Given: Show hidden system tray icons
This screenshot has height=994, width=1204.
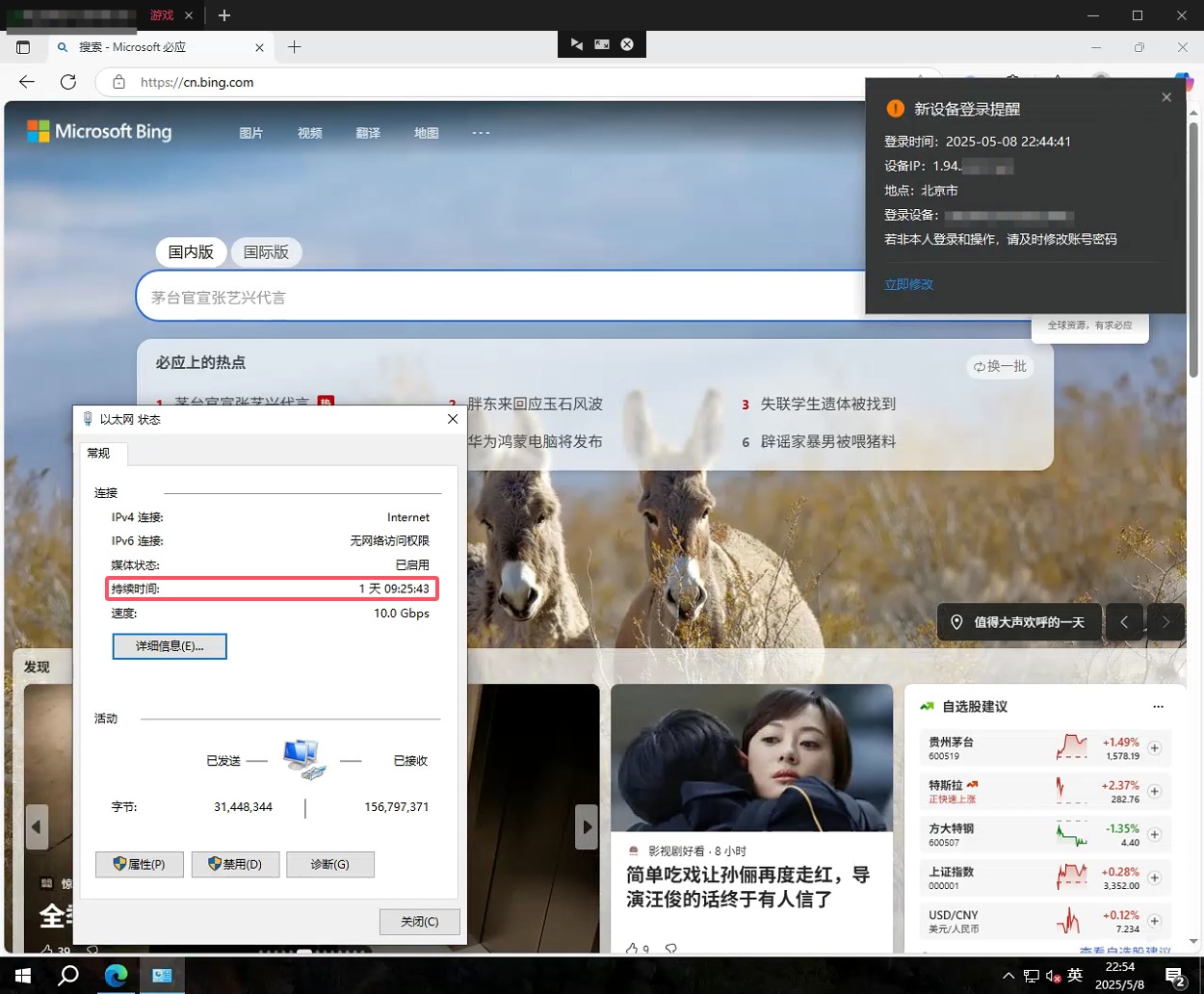Looking at the screenshot, I should (1008, 976).
